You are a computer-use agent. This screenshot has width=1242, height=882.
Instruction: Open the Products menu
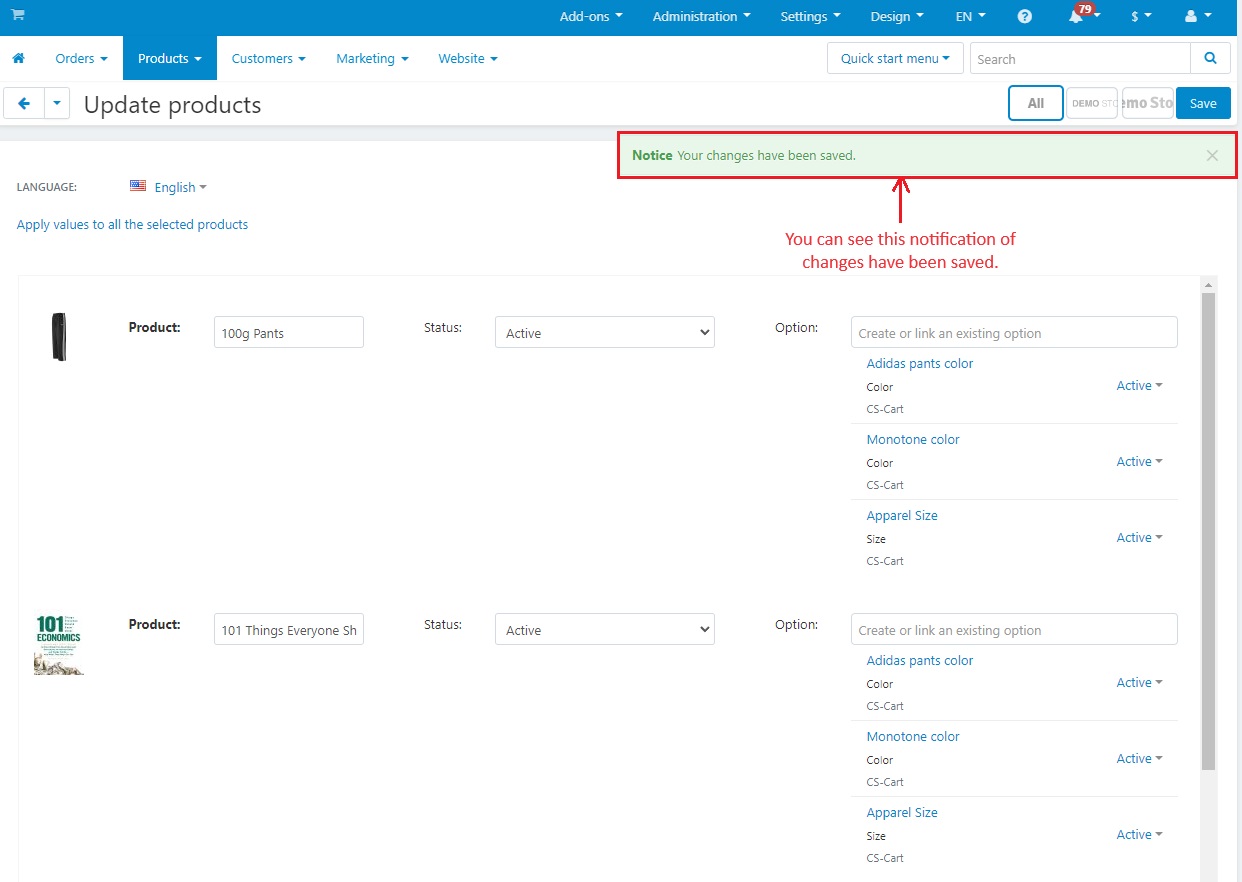point(170,59)
